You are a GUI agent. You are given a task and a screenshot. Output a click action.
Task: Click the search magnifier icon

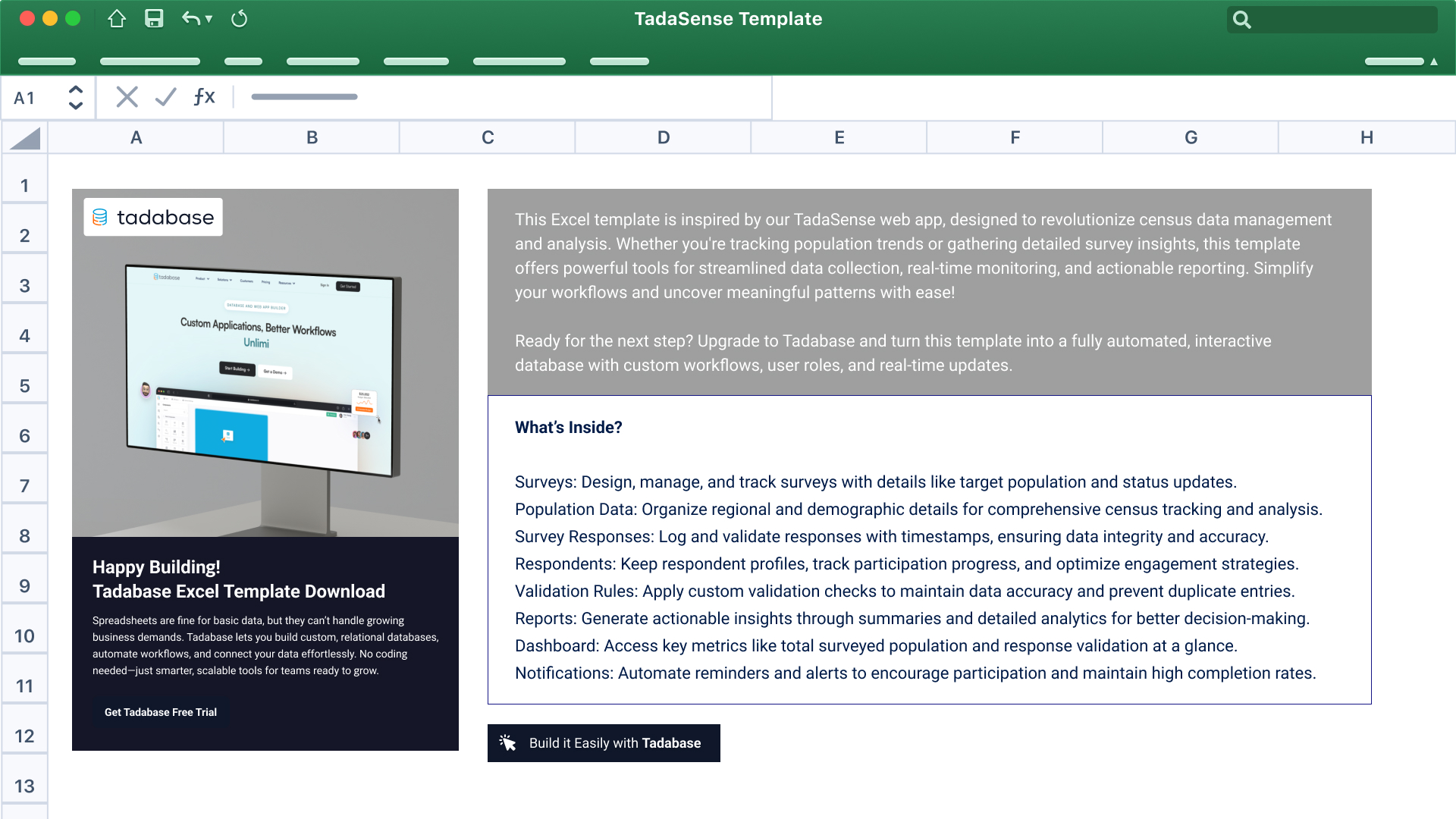coord(1241,20)
